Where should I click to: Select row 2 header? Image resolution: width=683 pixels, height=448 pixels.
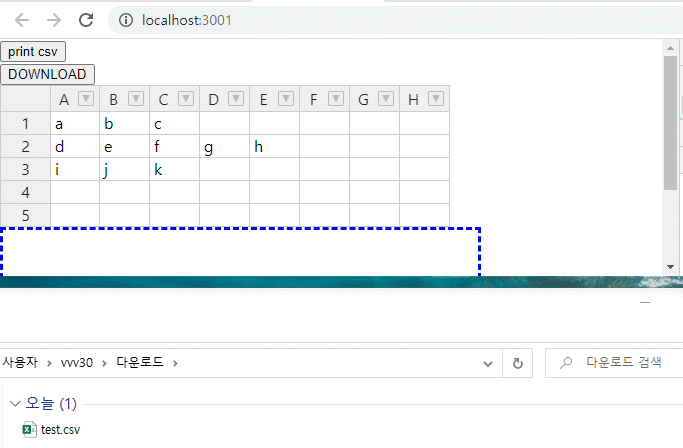26,146
